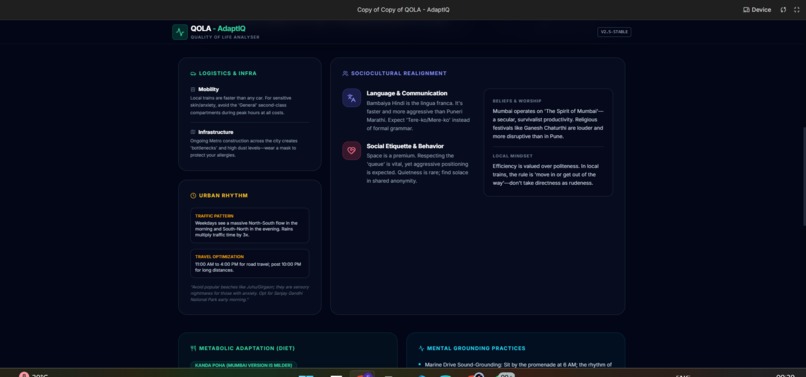Click the utensils icon beside Metabolic Adaptation

pyautogui.click(x=193, y=348)
